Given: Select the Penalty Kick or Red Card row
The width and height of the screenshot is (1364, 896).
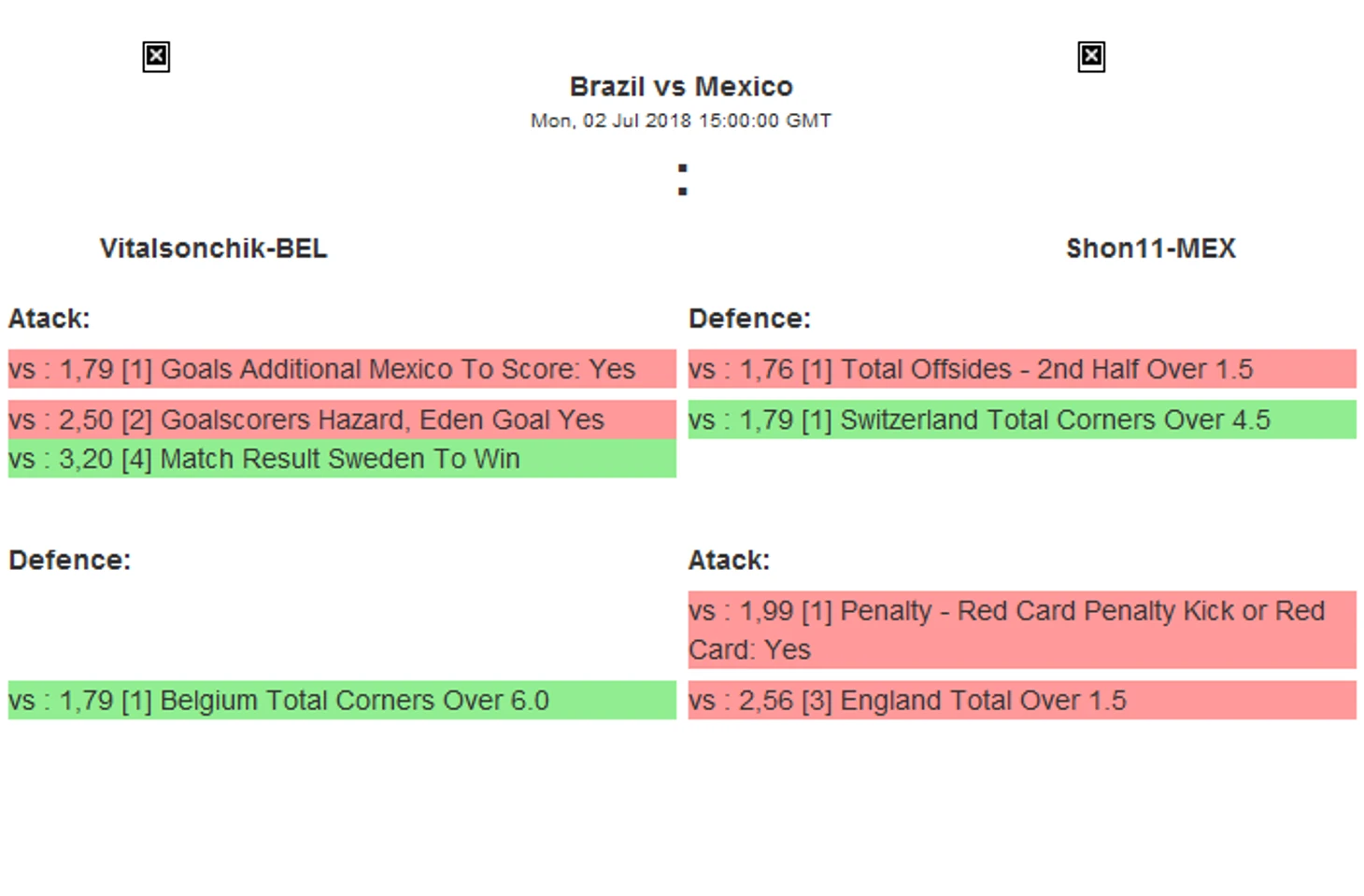Looking at the screenshot, I should [x=1021, y=630].
